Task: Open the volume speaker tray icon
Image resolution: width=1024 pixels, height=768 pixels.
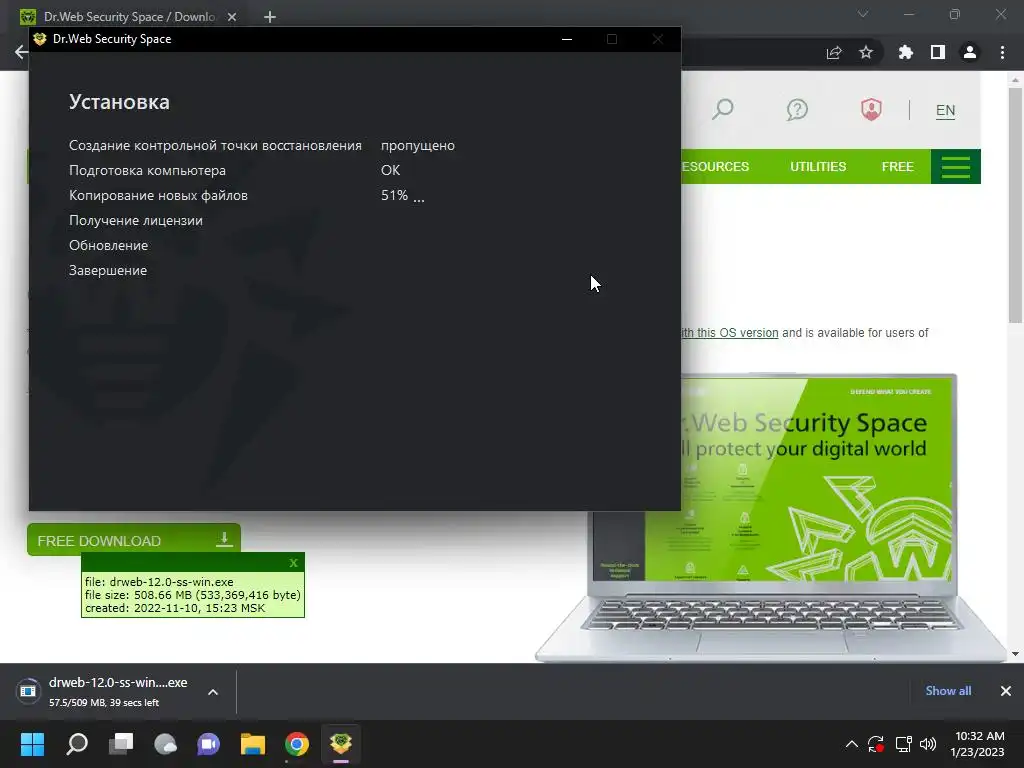Action: pos(927,744)
